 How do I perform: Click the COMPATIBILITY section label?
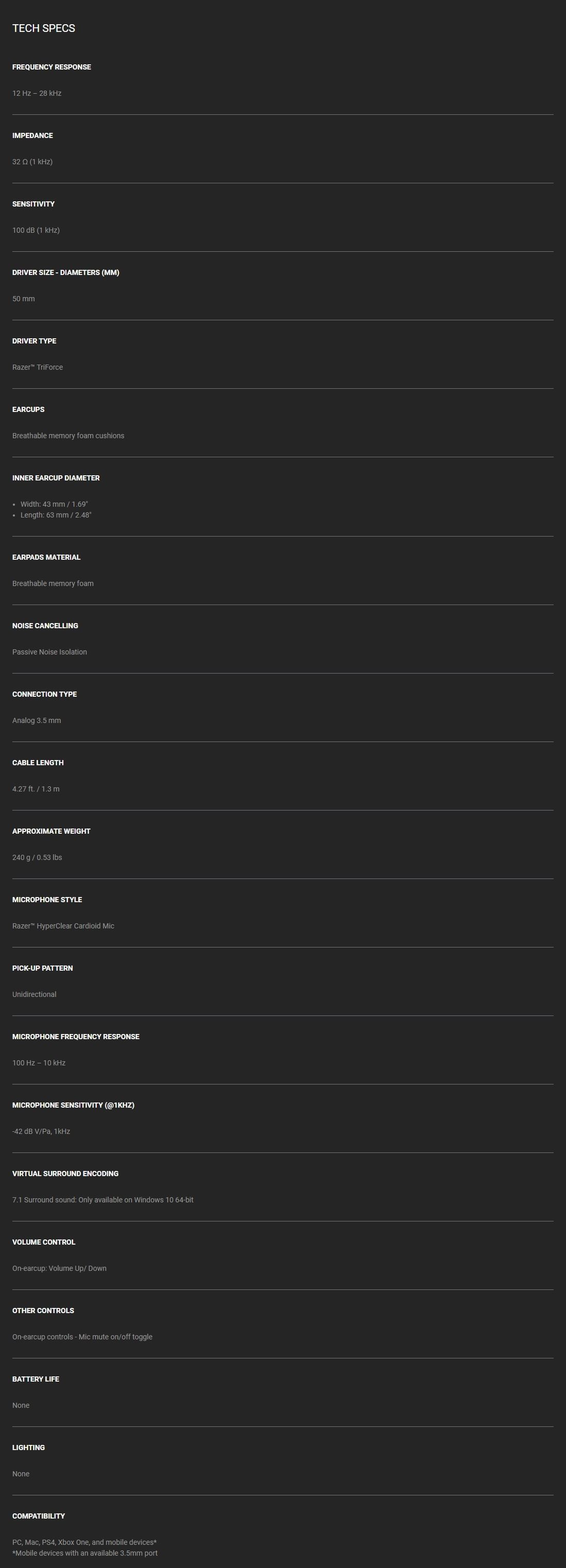pyautogui.click(x=38, y=1515)
